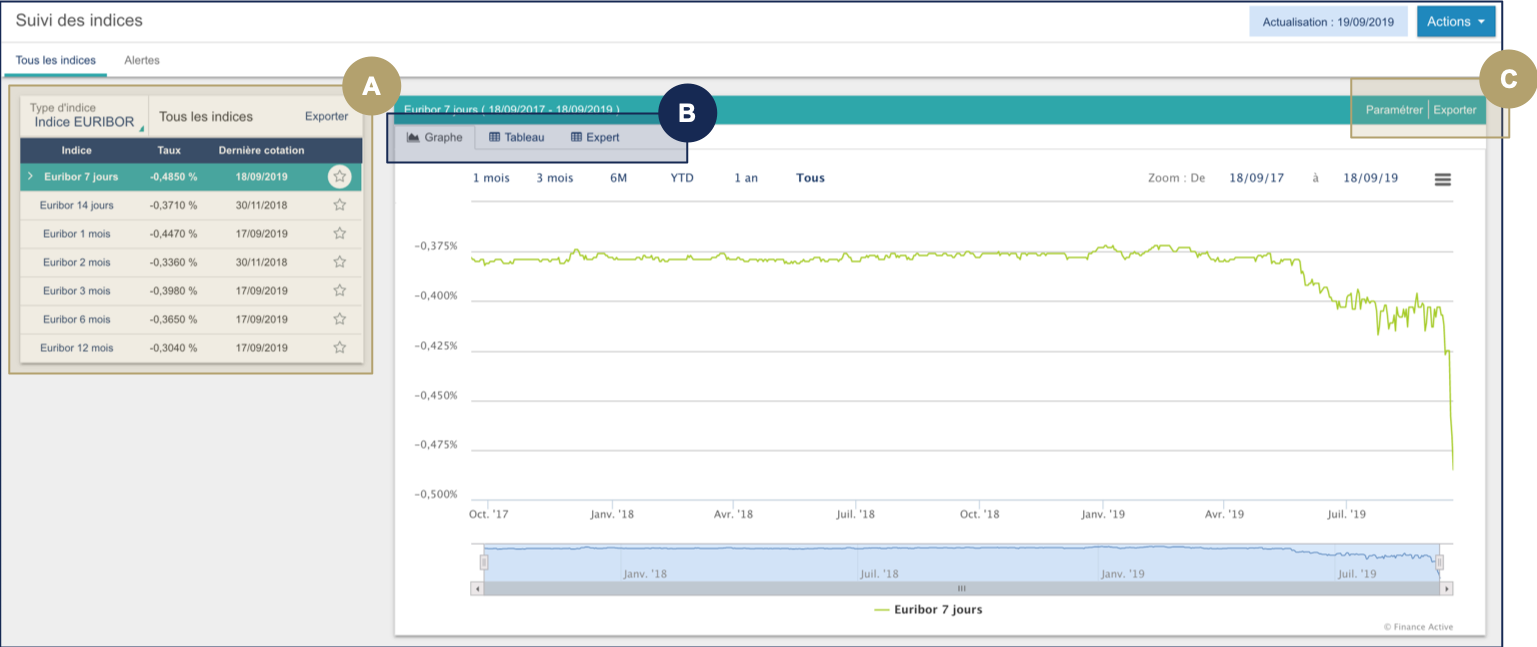Click the right handle of the timeline navigator
This screenshot has width=1537, height=647.
pos(1440,562)
